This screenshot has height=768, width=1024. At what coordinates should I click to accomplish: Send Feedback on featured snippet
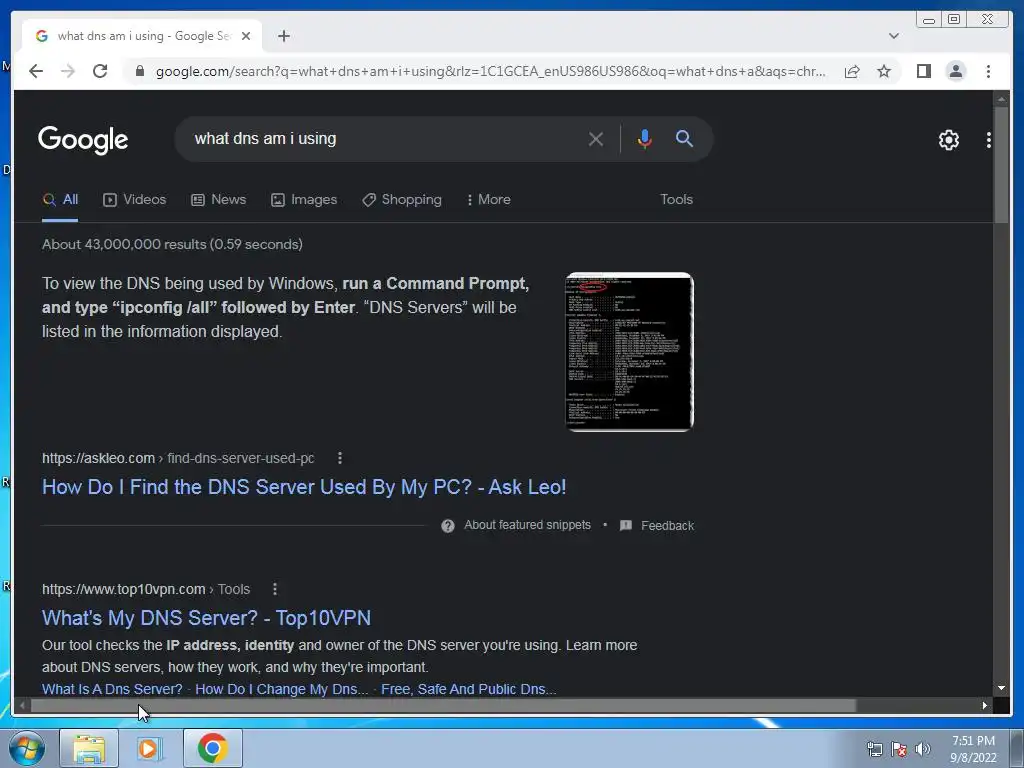[x=656, y=526]
